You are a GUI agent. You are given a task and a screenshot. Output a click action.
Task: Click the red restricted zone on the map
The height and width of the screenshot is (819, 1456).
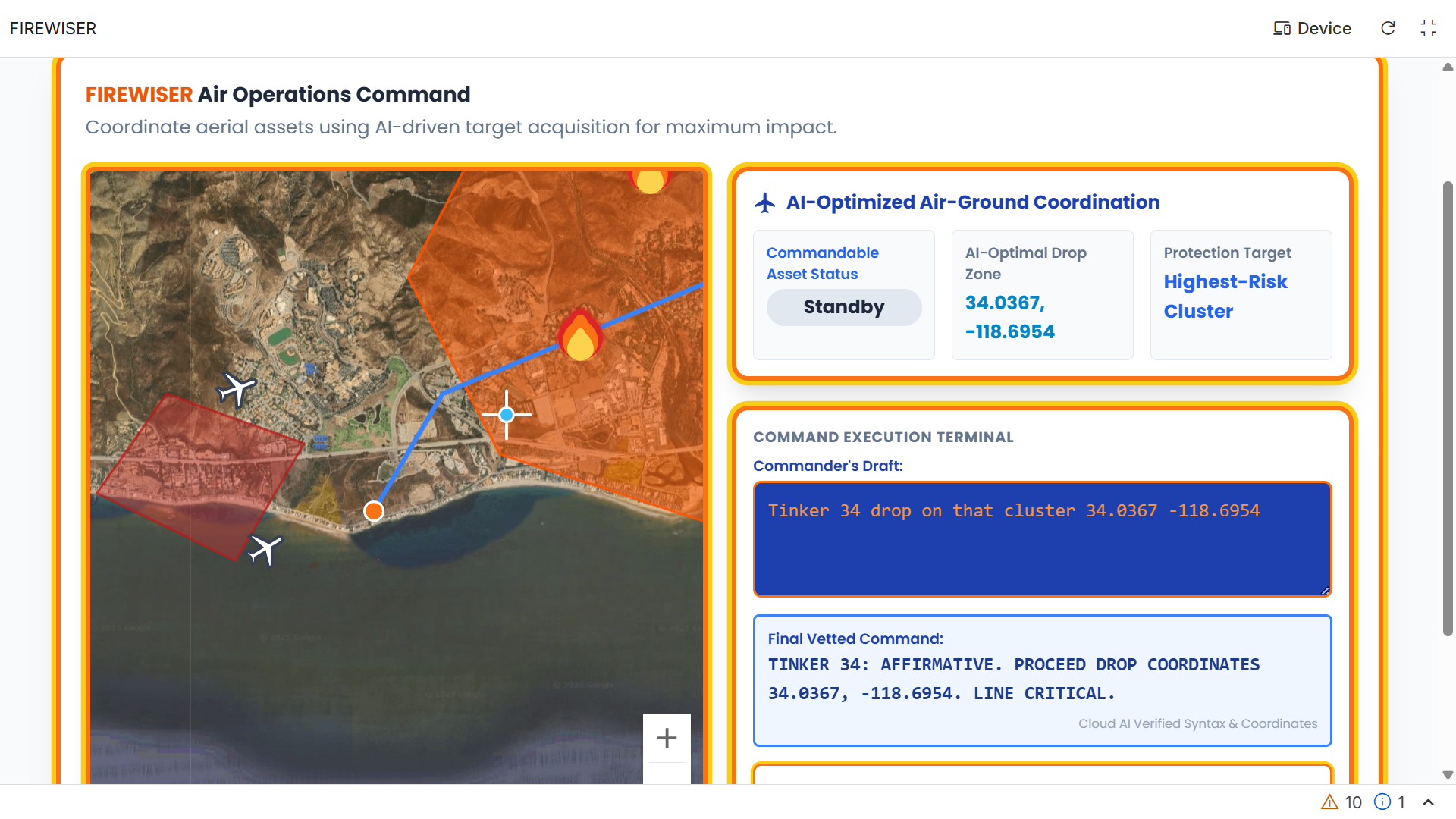pyautogui.click(x=199, y=474)
